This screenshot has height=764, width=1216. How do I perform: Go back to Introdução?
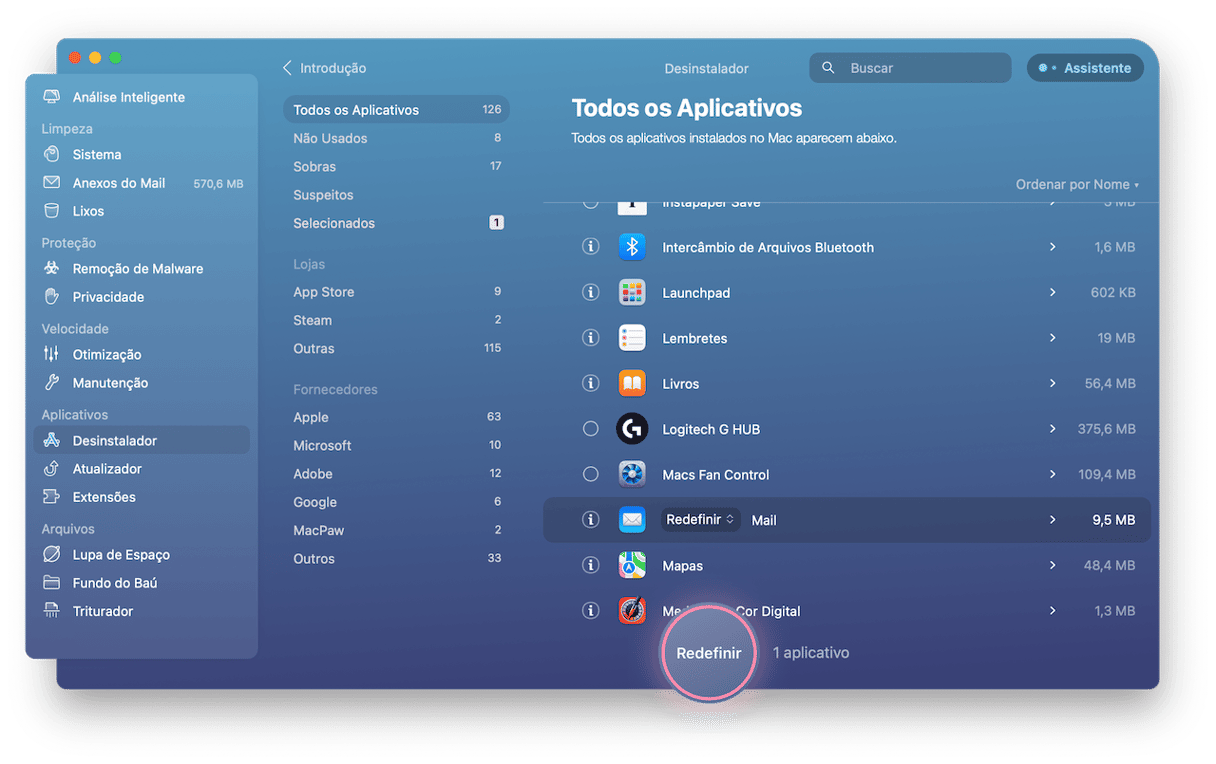[x=324, y=68]
